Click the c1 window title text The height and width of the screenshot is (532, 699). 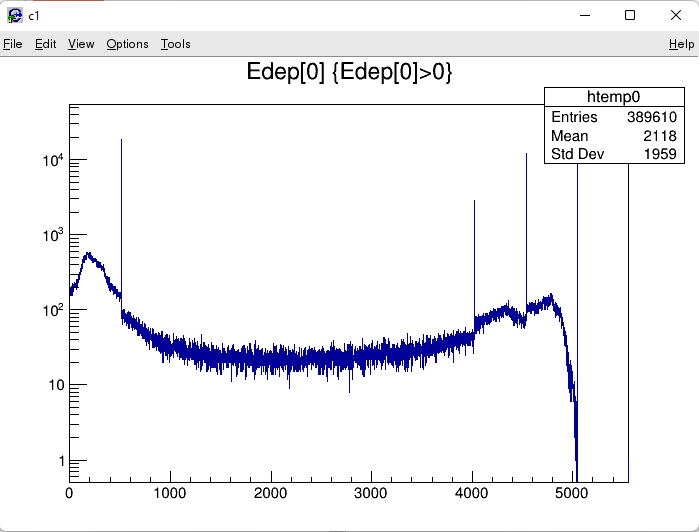[x=34, y=16]
